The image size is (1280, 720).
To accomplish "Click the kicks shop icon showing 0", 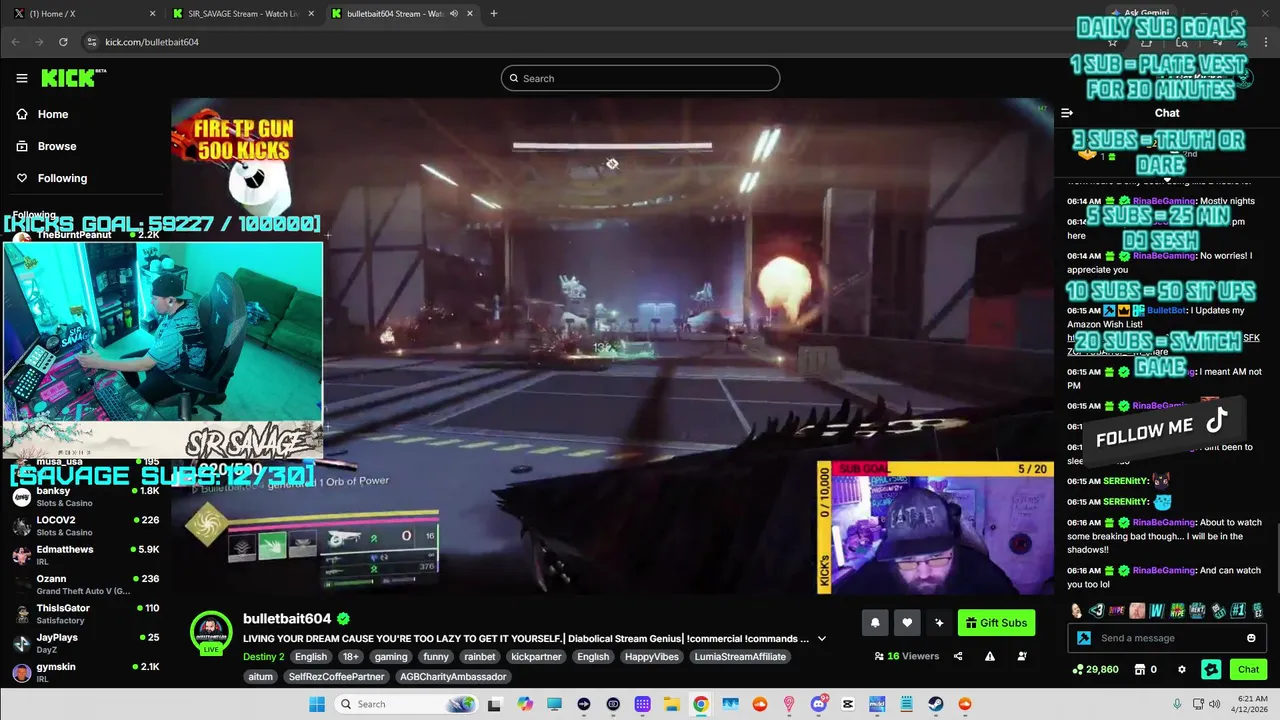I will point(1145,669).
